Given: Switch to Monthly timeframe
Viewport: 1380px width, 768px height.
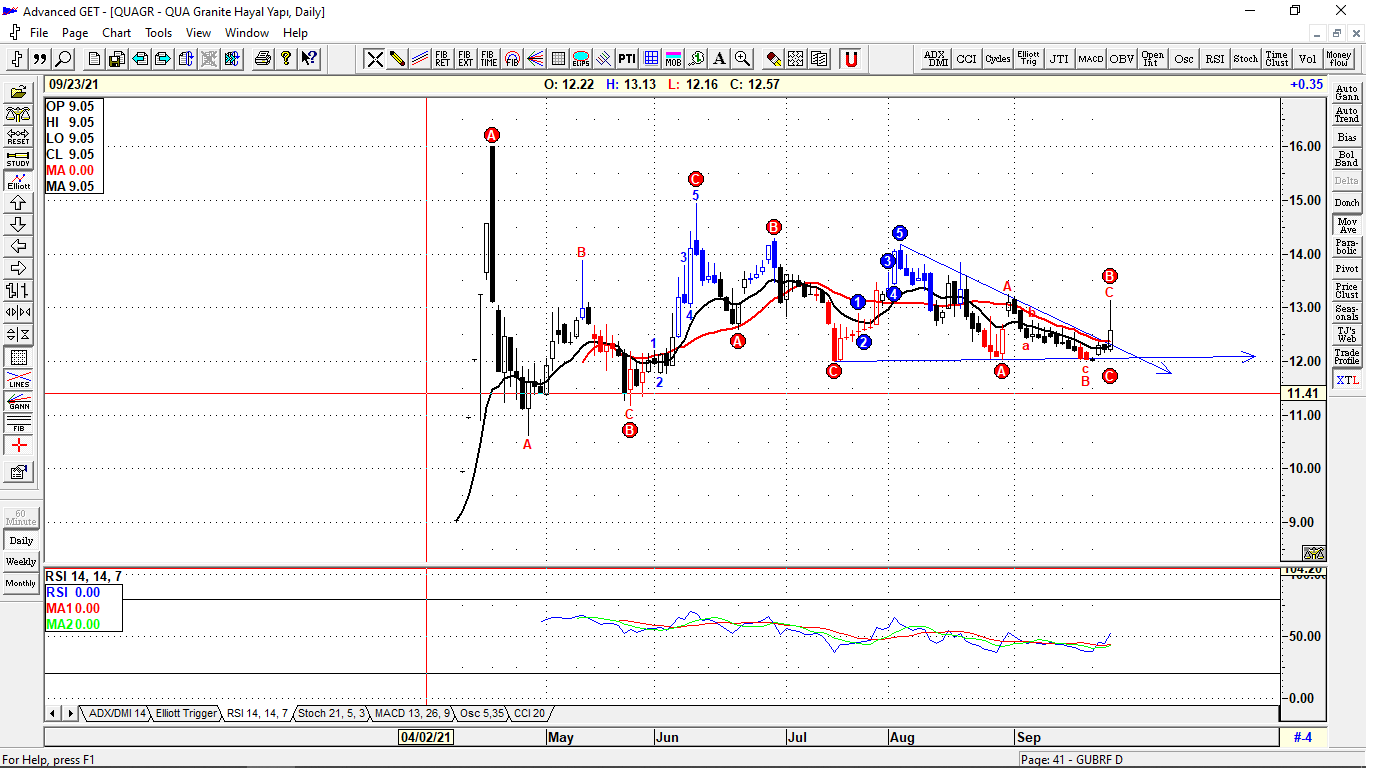Looking at the screenshot, I should [x=21, y=584].
